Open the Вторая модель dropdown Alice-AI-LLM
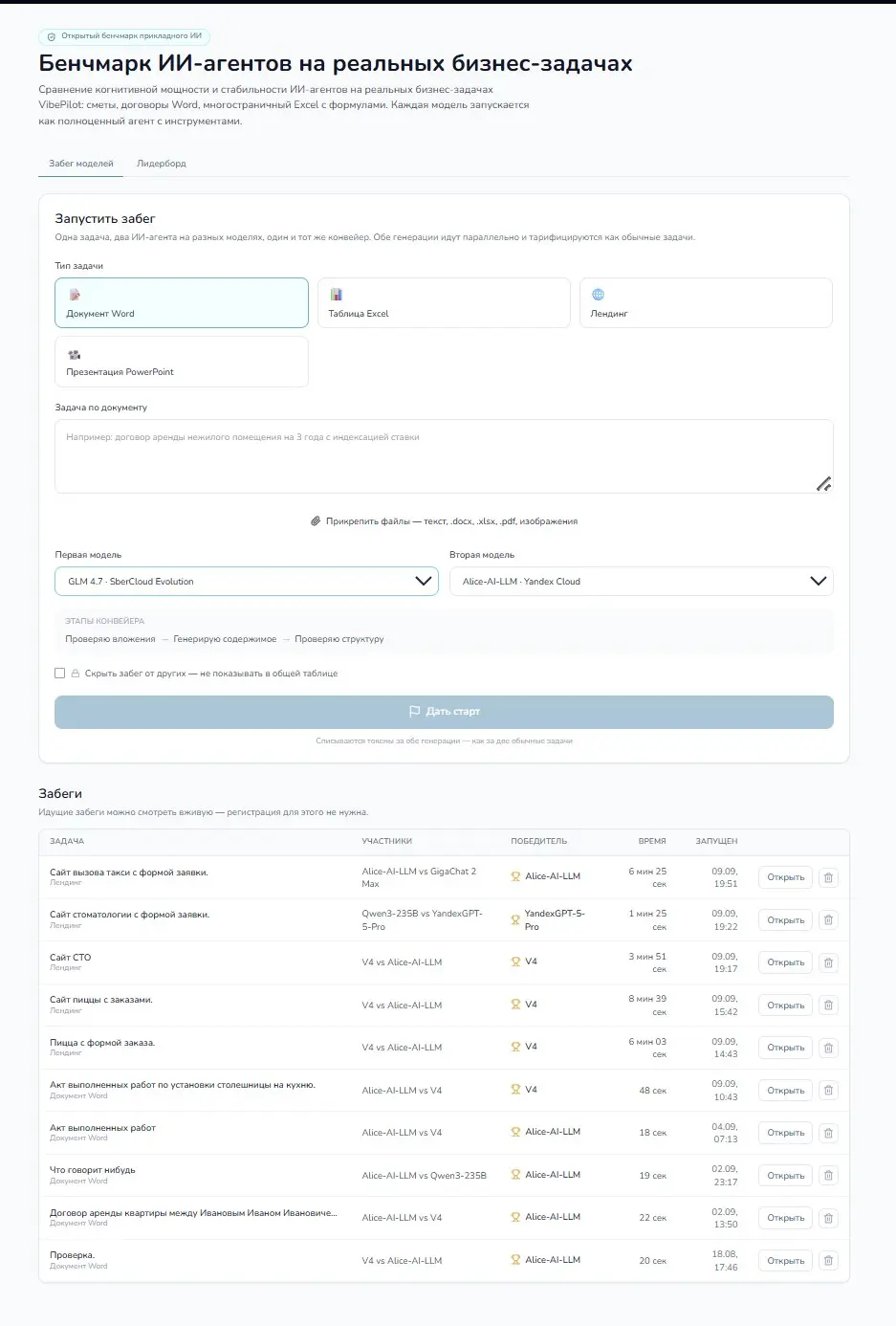 click(641, 582)
